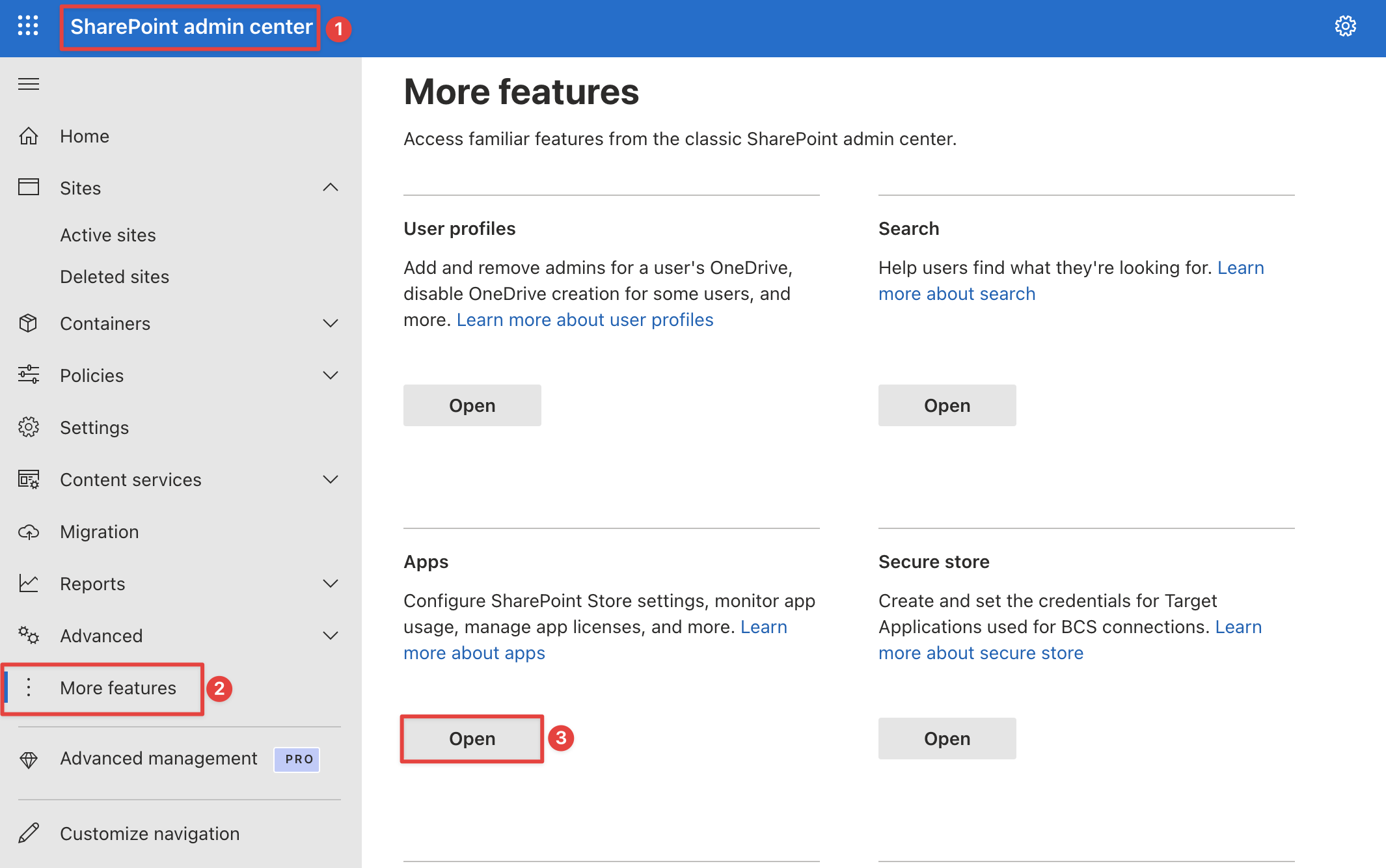Click the Reports label
The image size is (1386, 868).
click(92, 584)
